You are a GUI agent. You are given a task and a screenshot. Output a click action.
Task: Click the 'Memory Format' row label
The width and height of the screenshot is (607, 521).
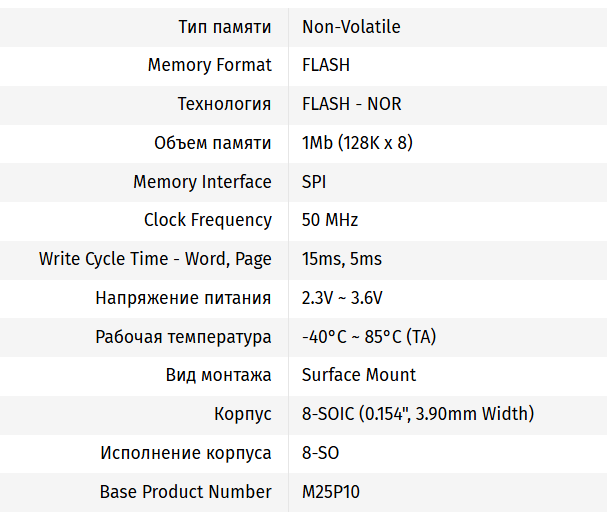click(x=209, y=65)
